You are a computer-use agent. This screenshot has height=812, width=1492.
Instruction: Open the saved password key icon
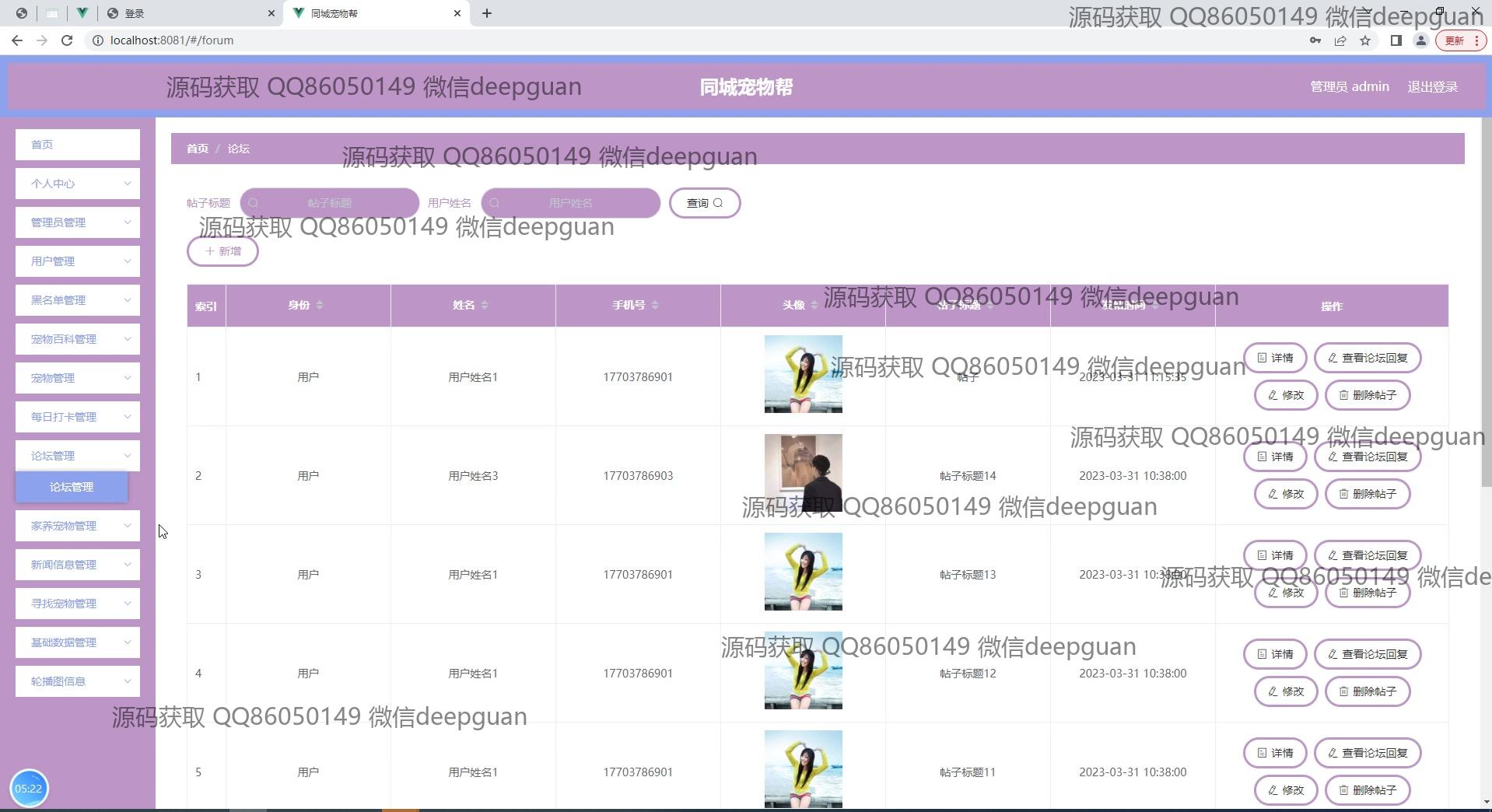[1315, 40]
